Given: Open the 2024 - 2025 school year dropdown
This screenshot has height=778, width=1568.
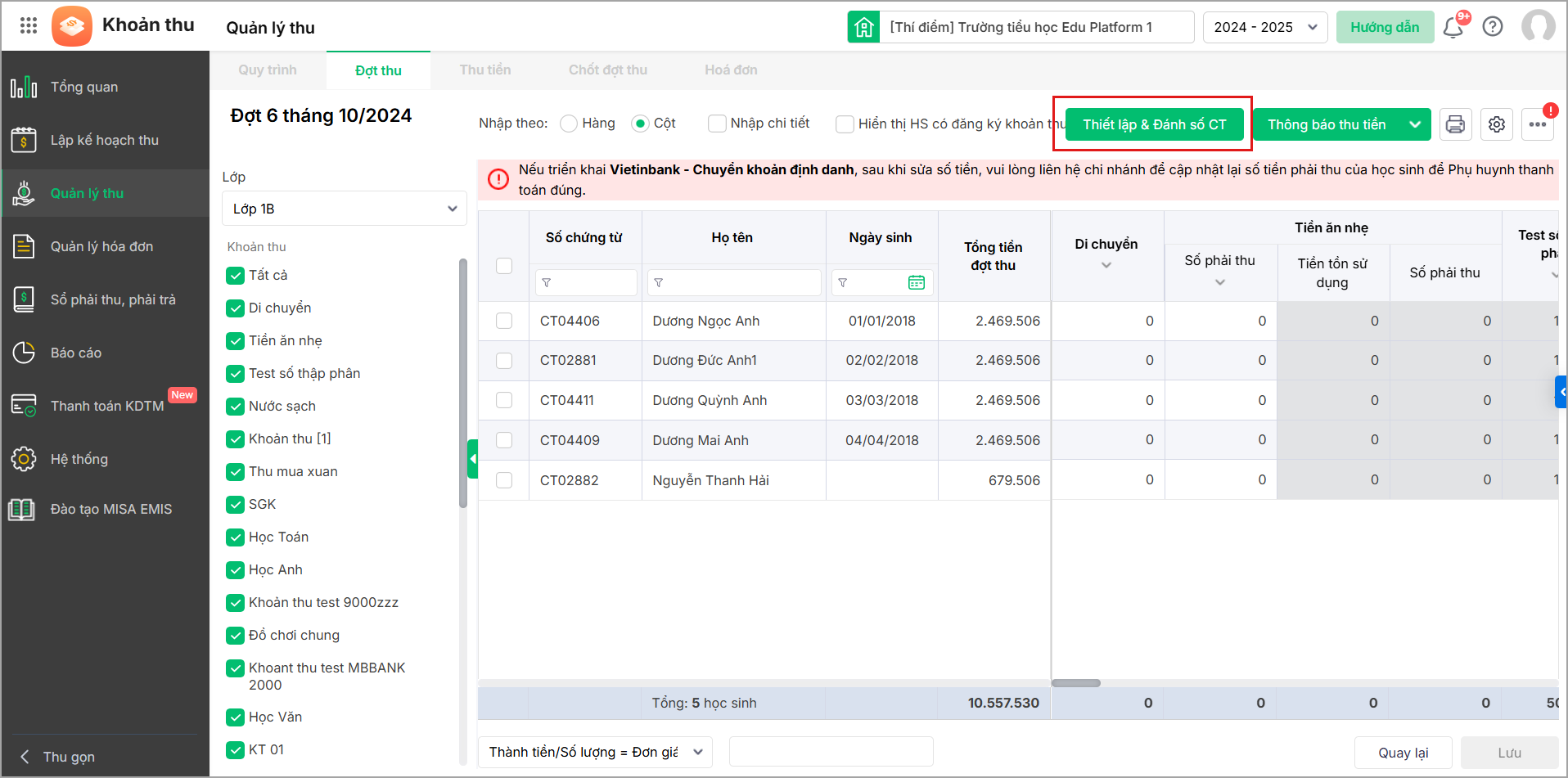Looking at the screenshot, I should click(1264, 27).
